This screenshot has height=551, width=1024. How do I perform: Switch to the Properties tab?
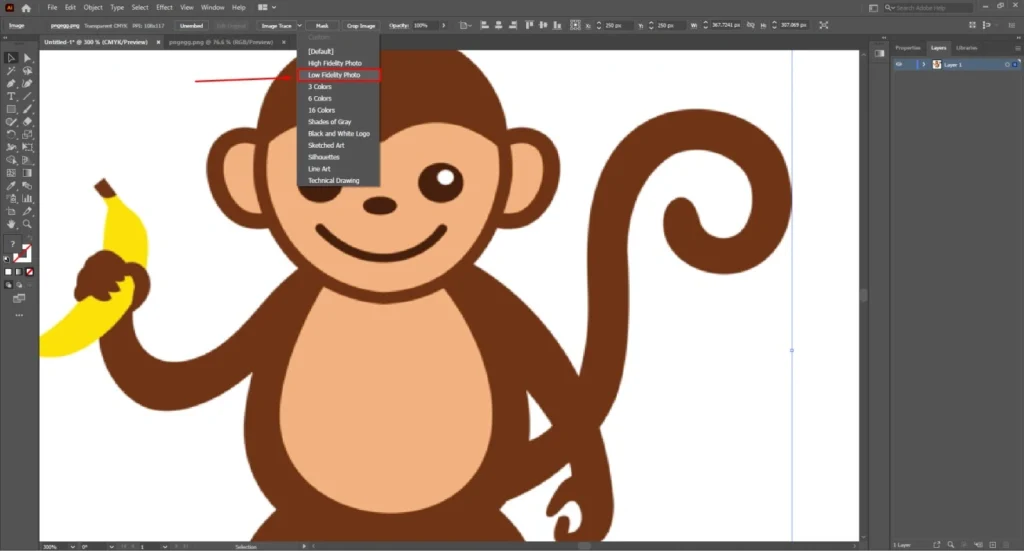click(908, 48)
